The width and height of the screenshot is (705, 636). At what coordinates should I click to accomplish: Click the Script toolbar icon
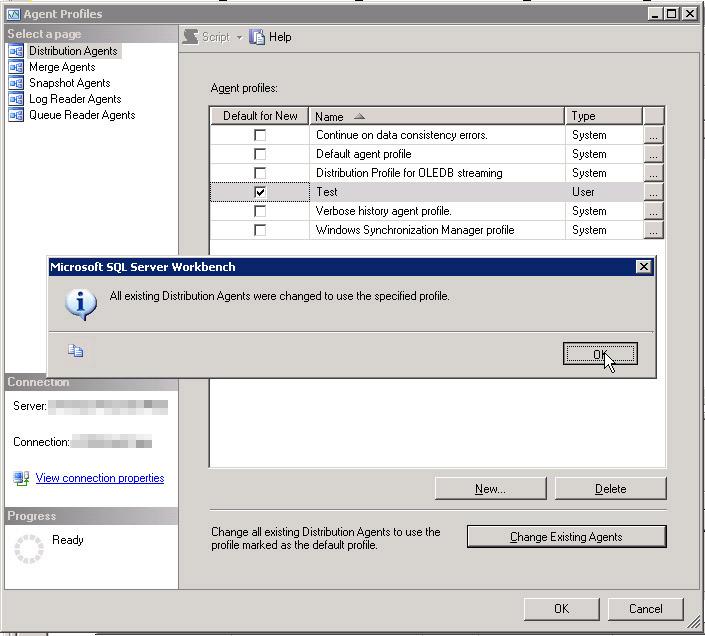[191, 37]
